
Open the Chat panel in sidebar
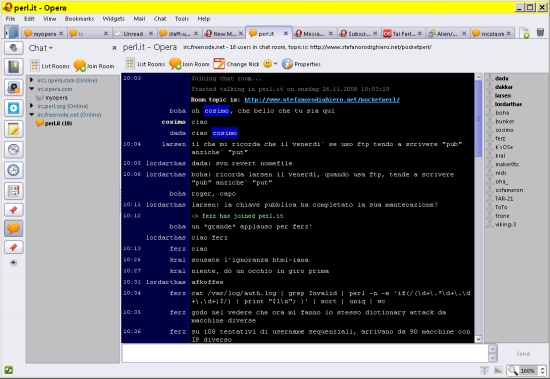point(14,228)
